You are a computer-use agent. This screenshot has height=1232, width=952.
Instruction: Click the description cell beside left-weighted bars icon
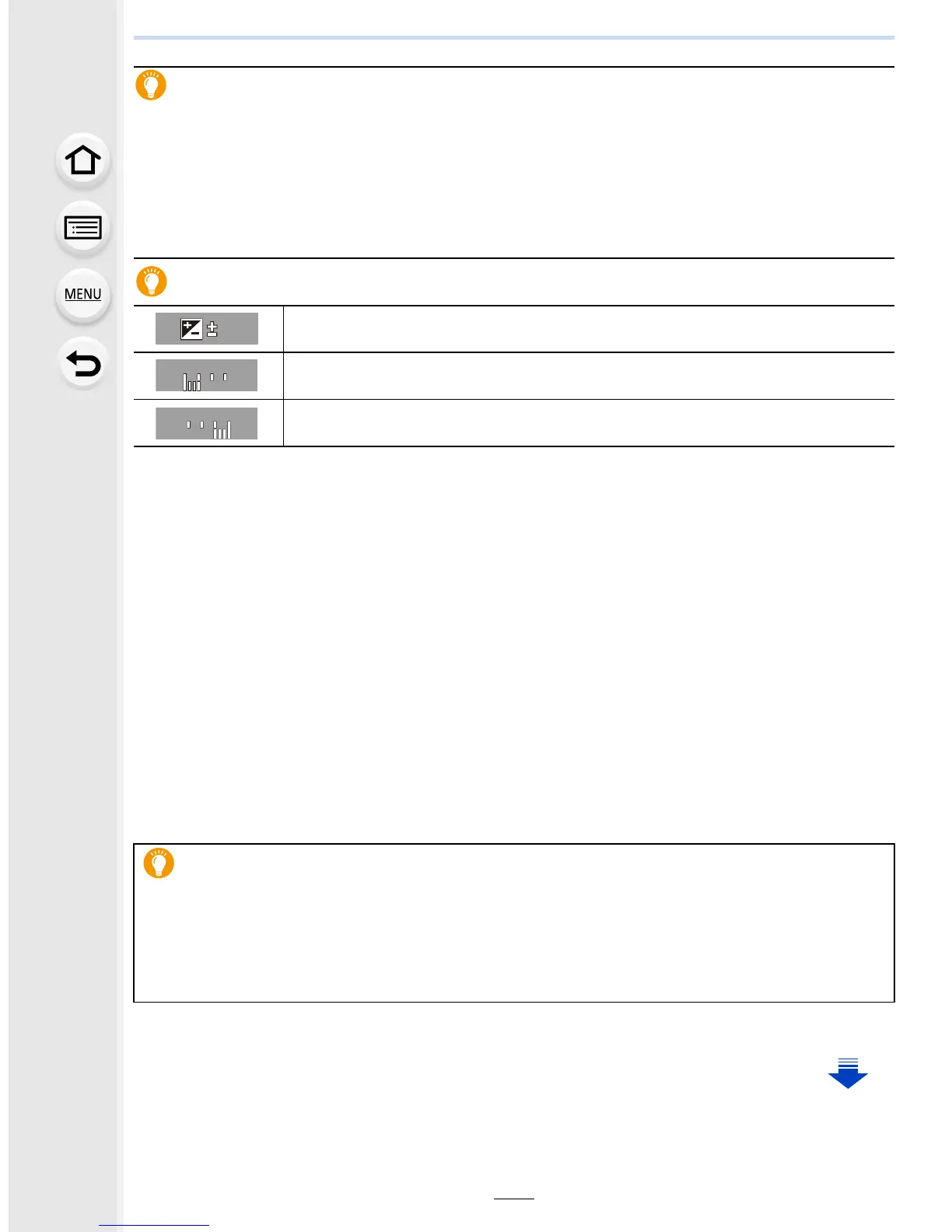coord(589,376)
